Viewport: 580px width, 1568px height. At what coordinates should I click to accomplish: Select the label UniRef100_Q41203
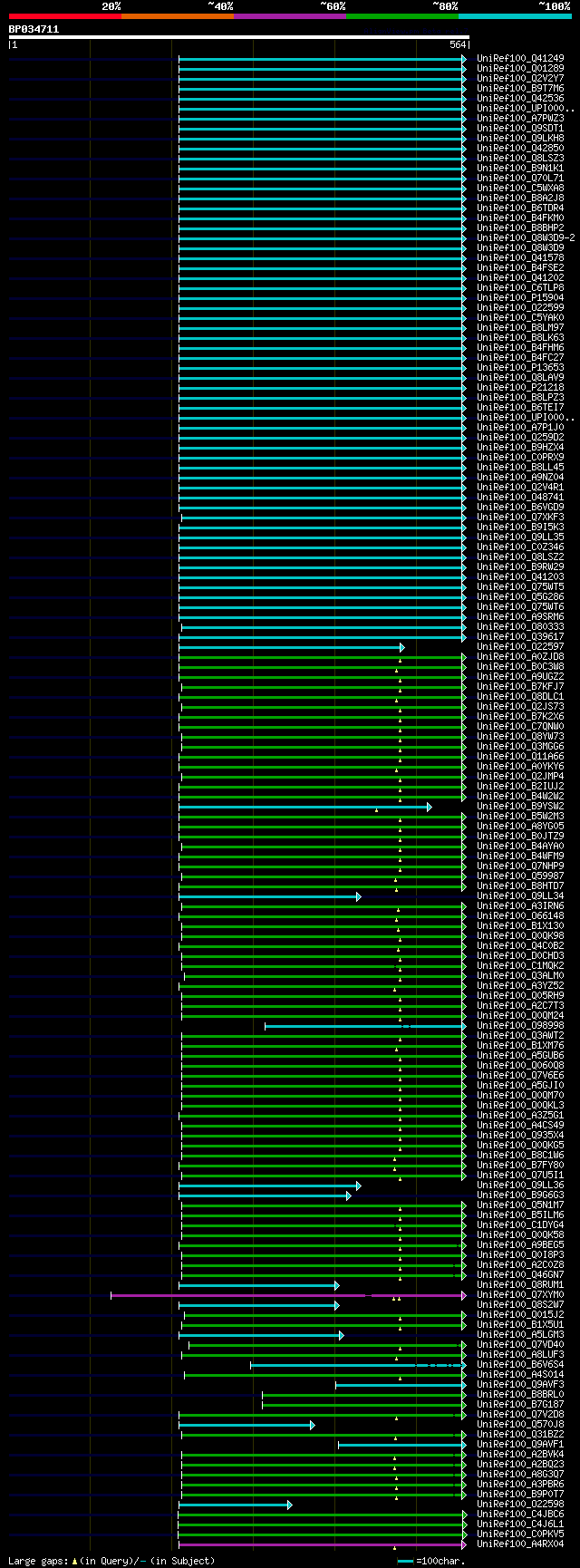(x=520, y=576)
